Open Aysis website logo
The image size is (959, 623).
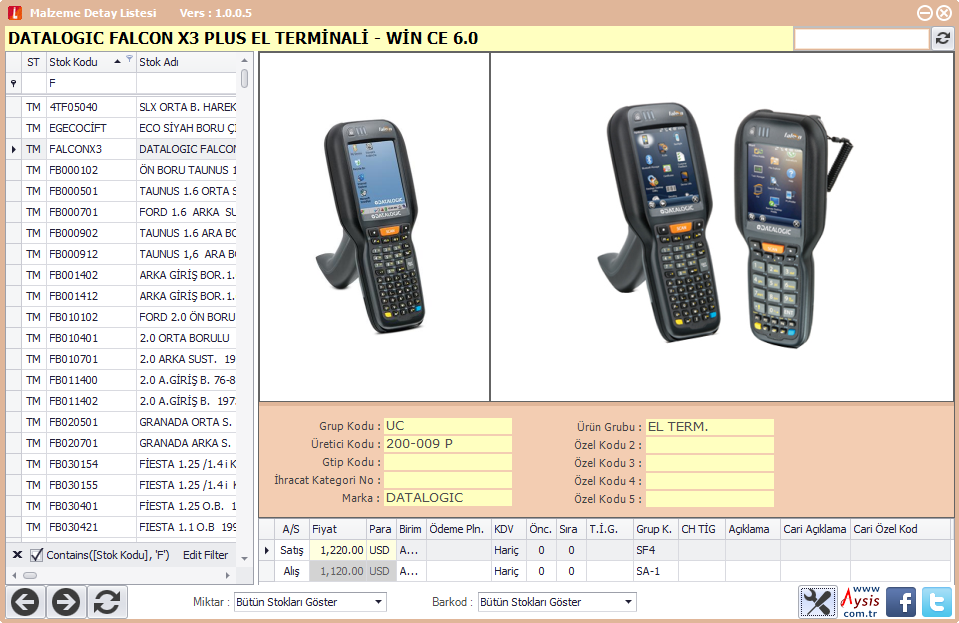[861, 602]
